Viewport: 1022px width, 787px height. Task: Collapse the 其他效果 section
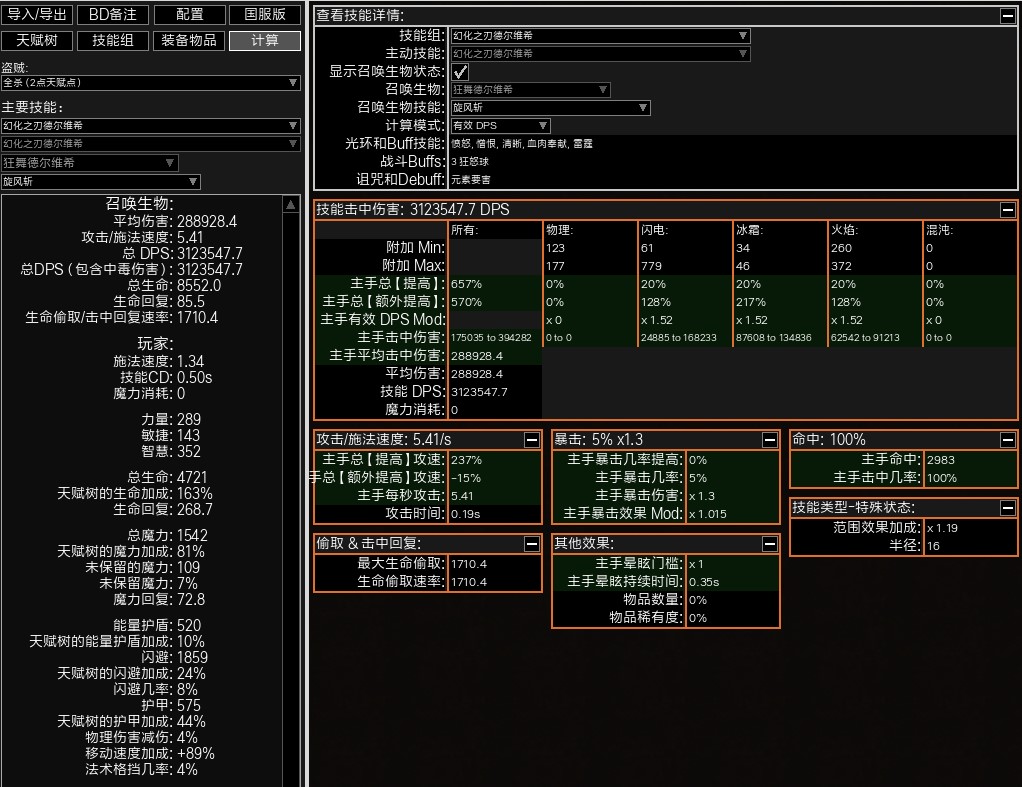pos(769,544)
